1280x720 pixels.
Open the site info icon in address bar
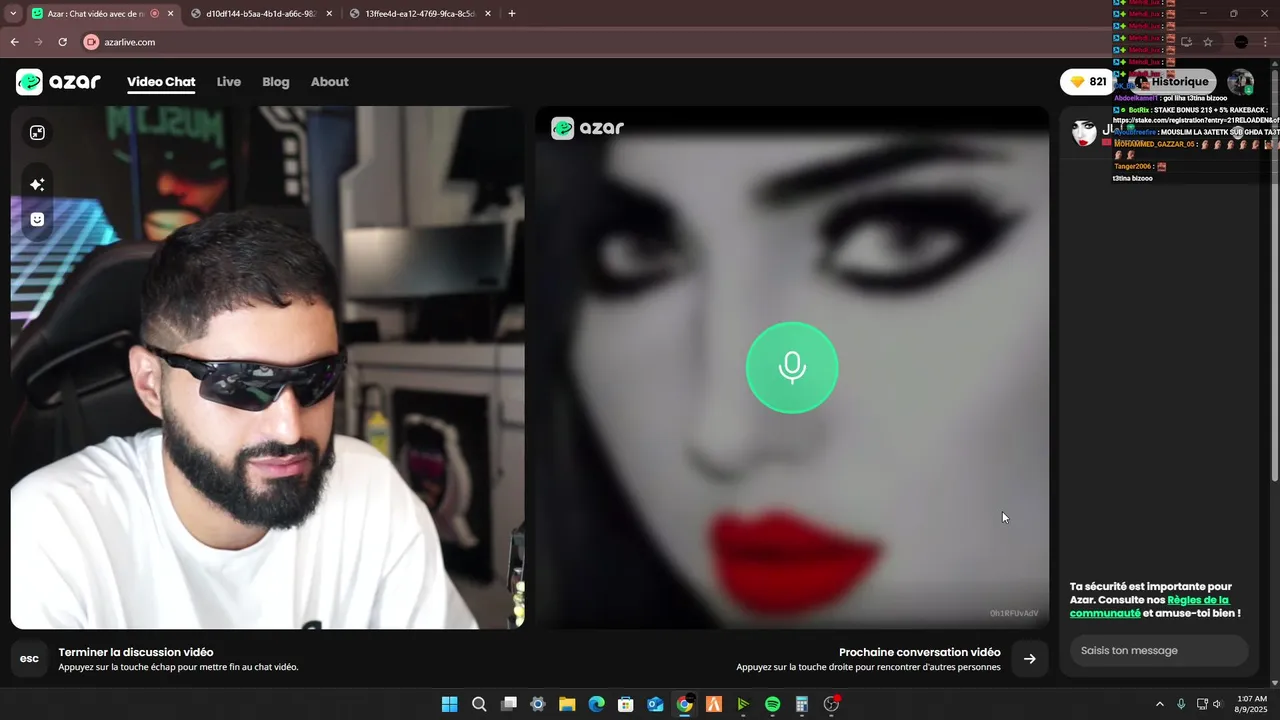[91, 42]
